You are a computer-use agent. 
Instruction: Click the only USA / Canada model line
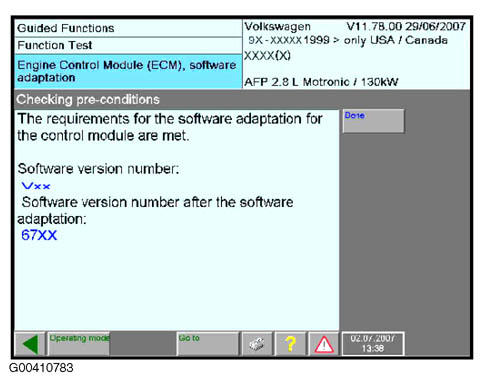click(348, 40)
